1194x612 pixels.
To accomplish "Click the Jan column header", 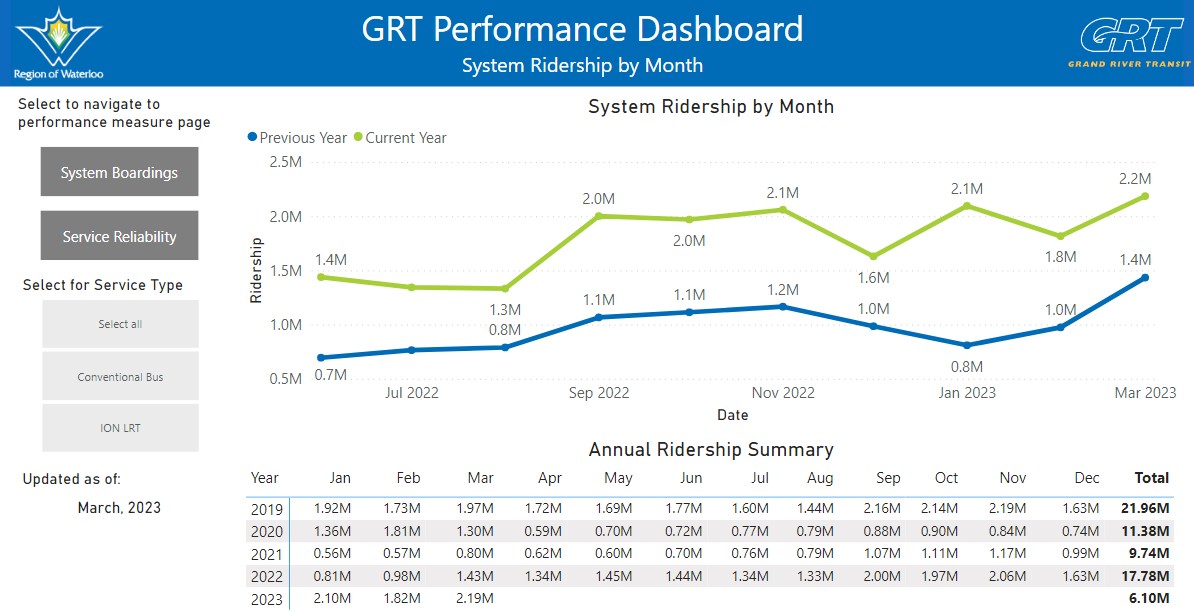I will point(340,478).
